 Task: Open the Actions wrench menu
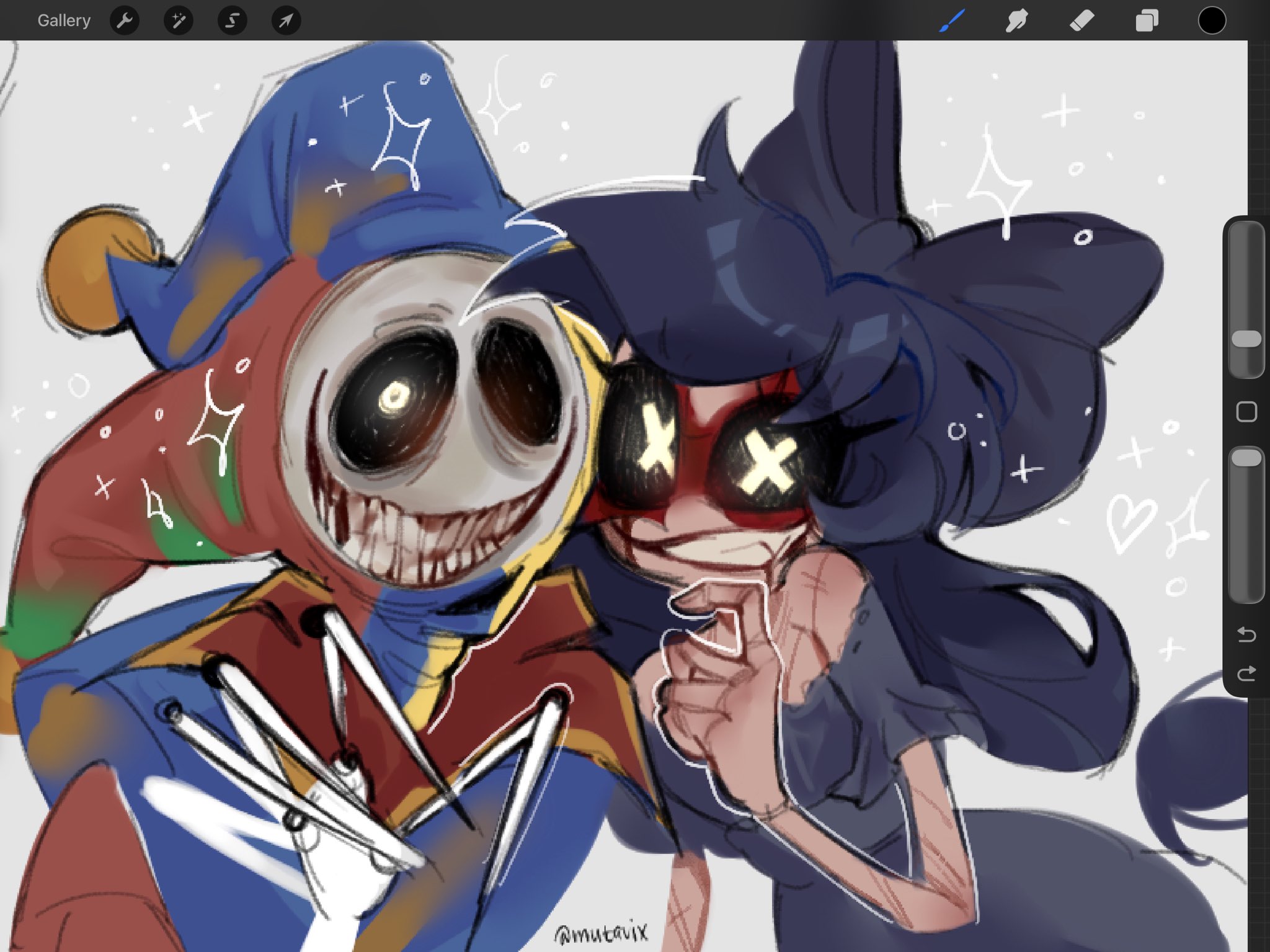tap(125, 20)
